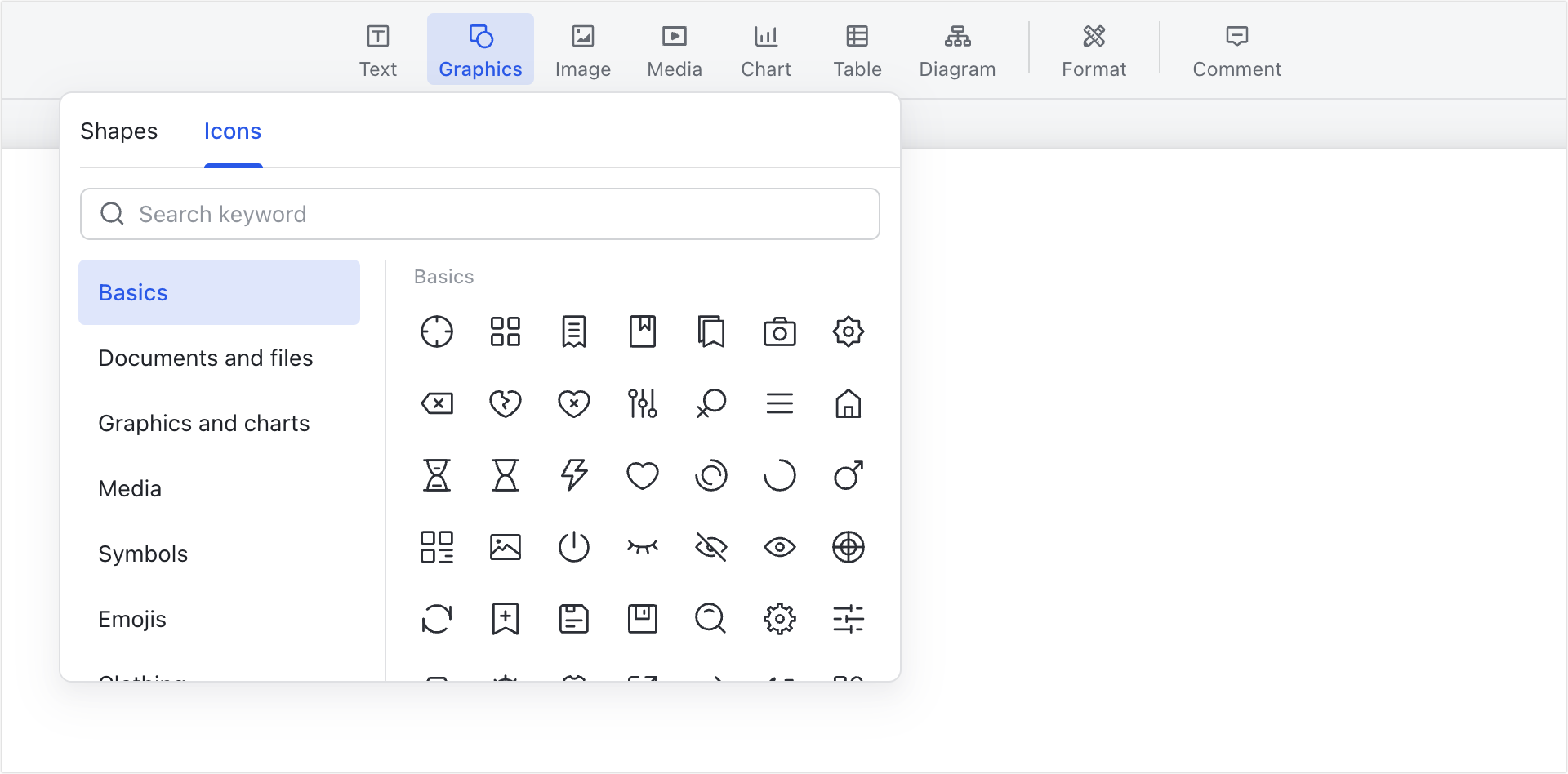
Task: Click the Search keyword input field
Action: (480, 214)
